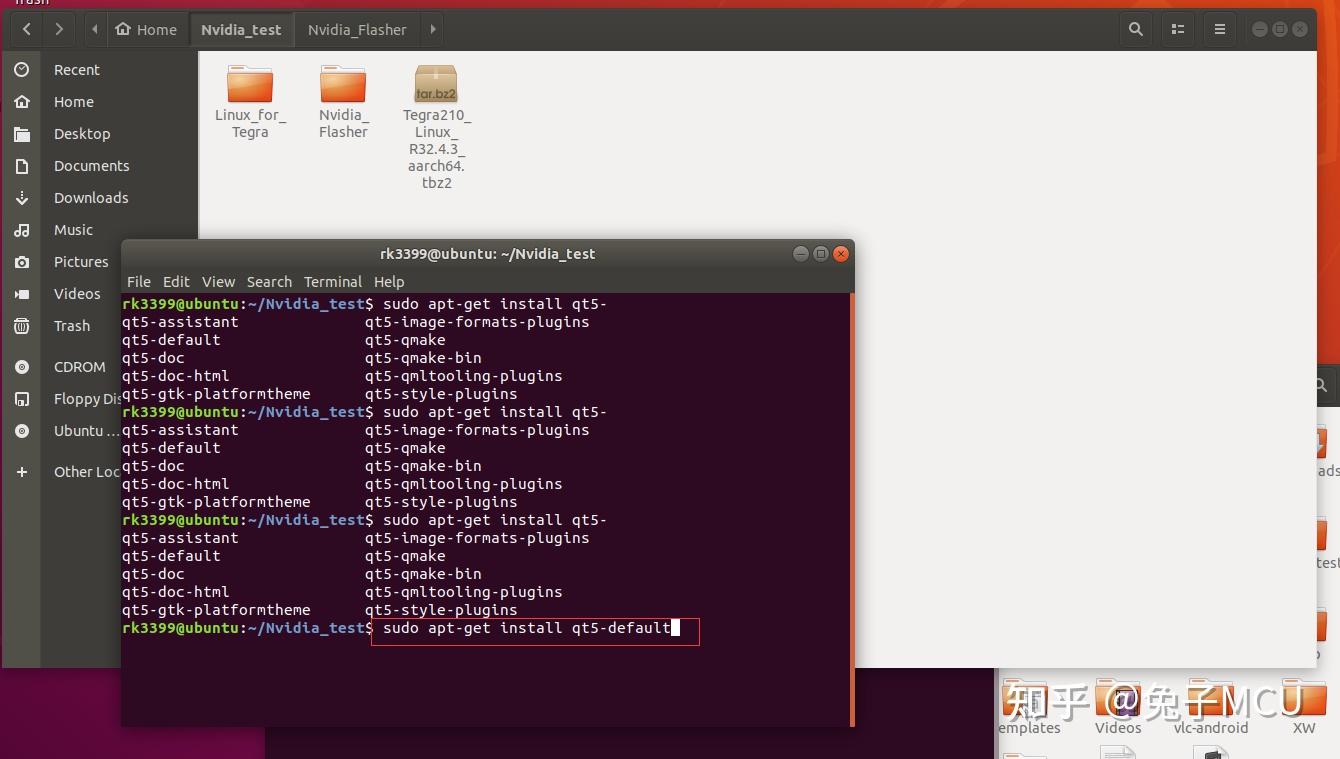The width and height of the screenshot is (1340, 759).
Task: Expand path bar with right chevron
Action: [x=433, y=30]
